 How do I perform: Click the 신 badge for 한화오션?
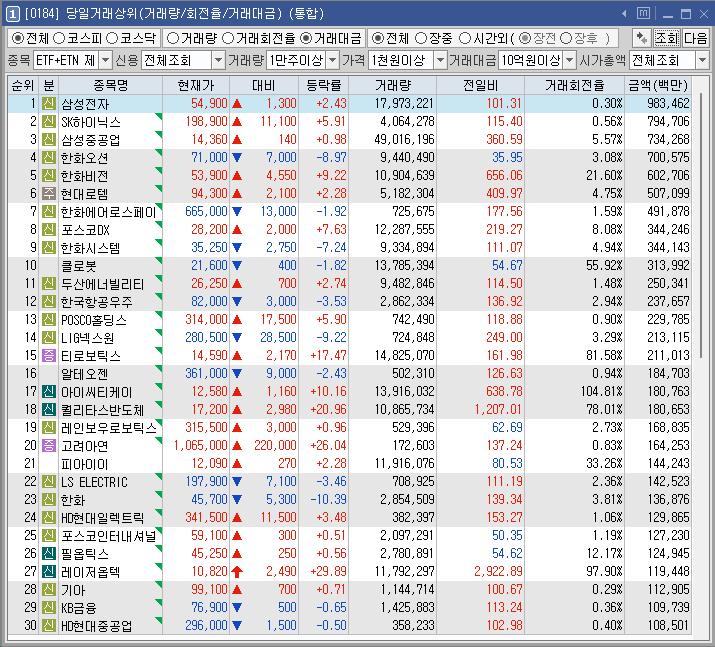[49, 158]
